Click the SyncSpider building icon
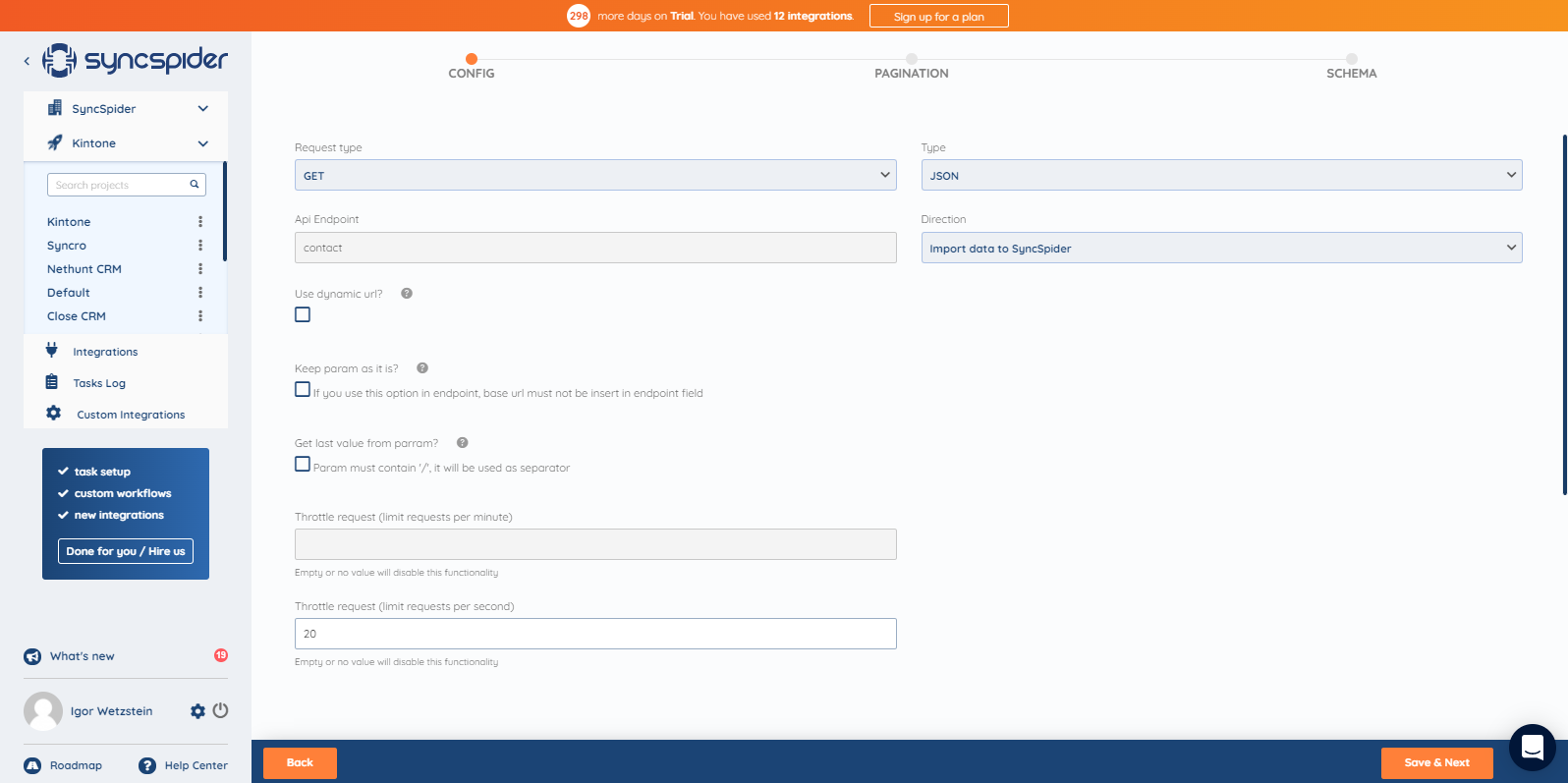The width and height of the screenshot is (1568, 783). coord(55,108)
